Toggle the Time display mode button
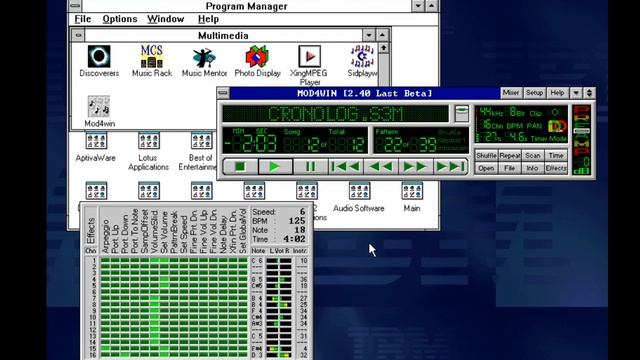 click(556, 156)
